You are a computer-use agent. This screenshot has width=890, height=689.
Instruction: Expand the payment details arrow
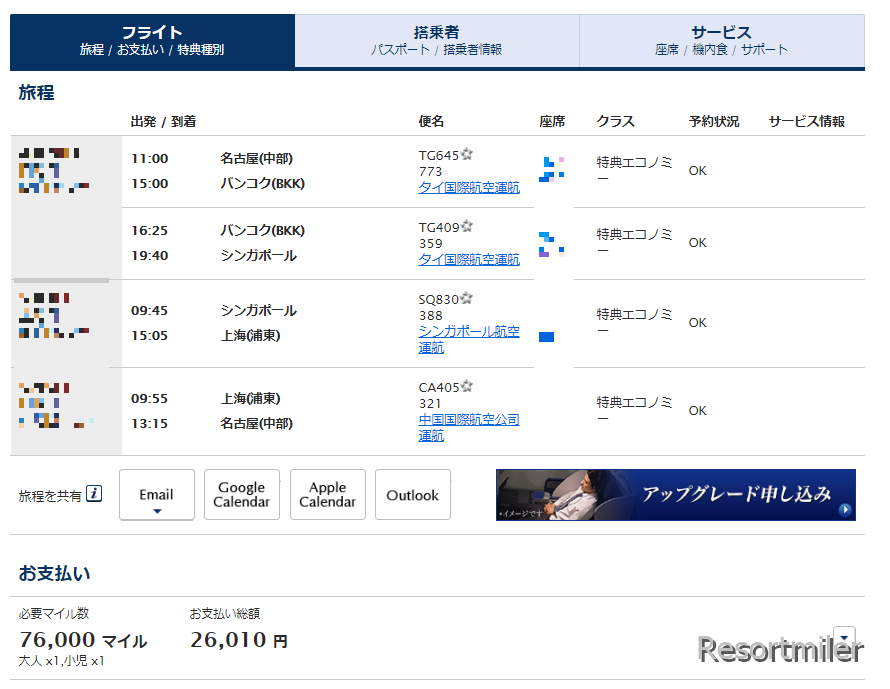(x=844, y=636)
